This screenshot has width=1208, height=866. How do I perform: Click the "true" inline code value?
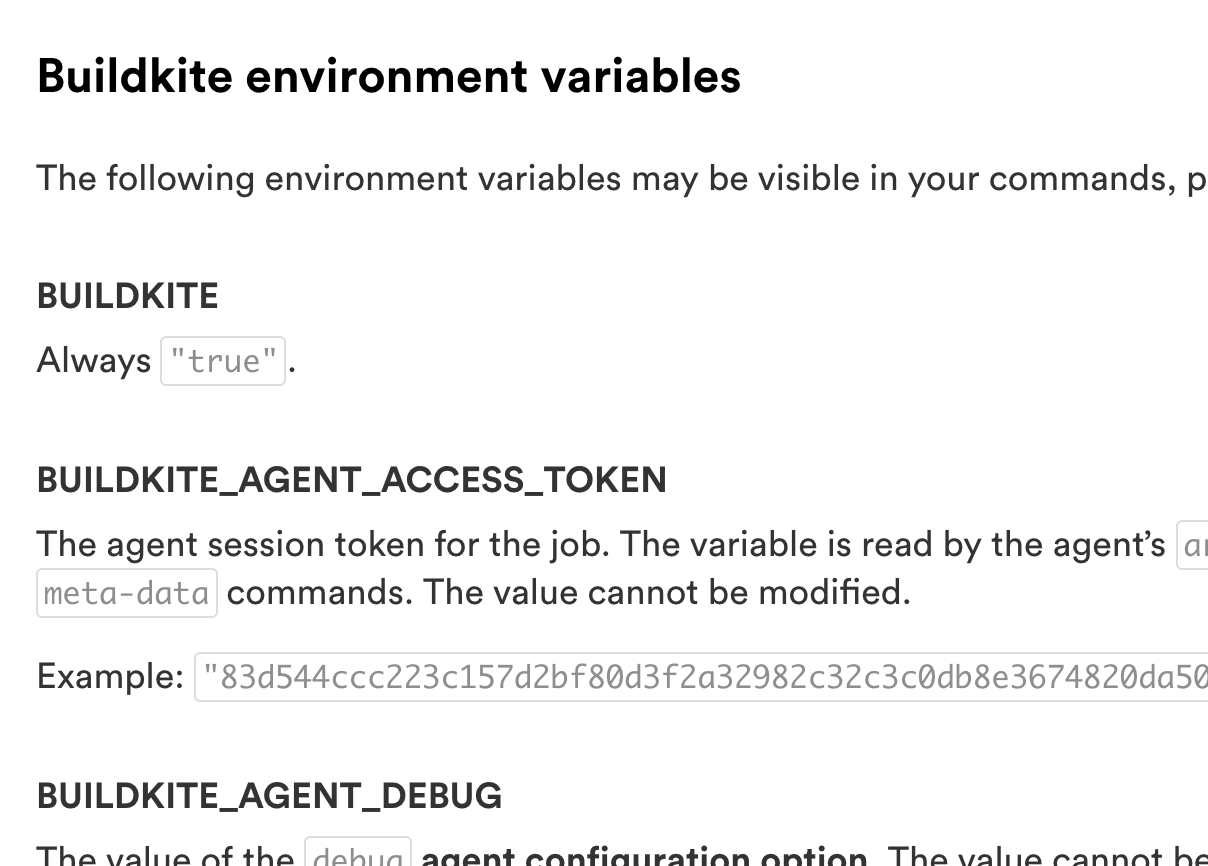click(223, 361)
